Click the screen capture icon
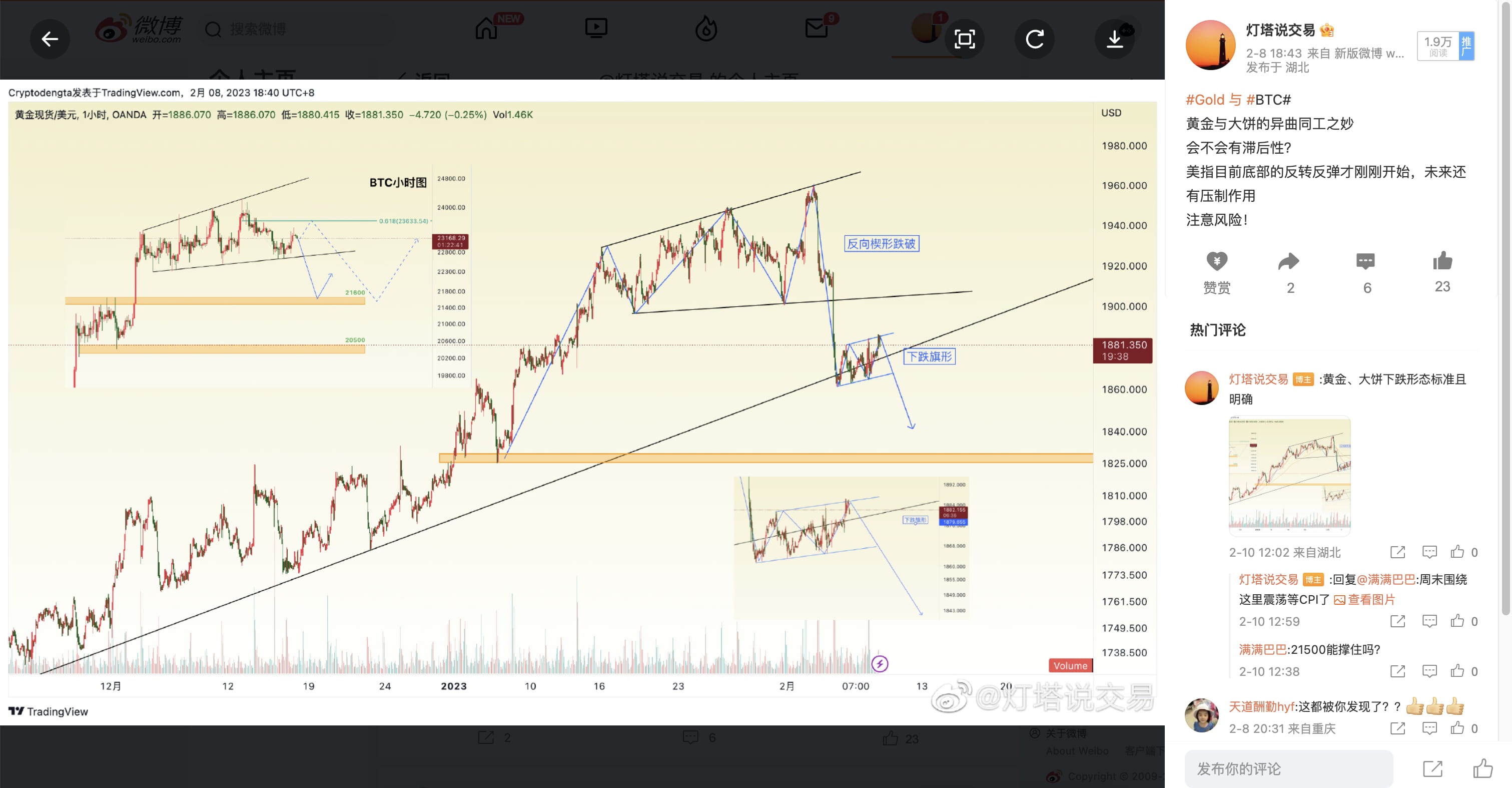 (x=963, y=39)
